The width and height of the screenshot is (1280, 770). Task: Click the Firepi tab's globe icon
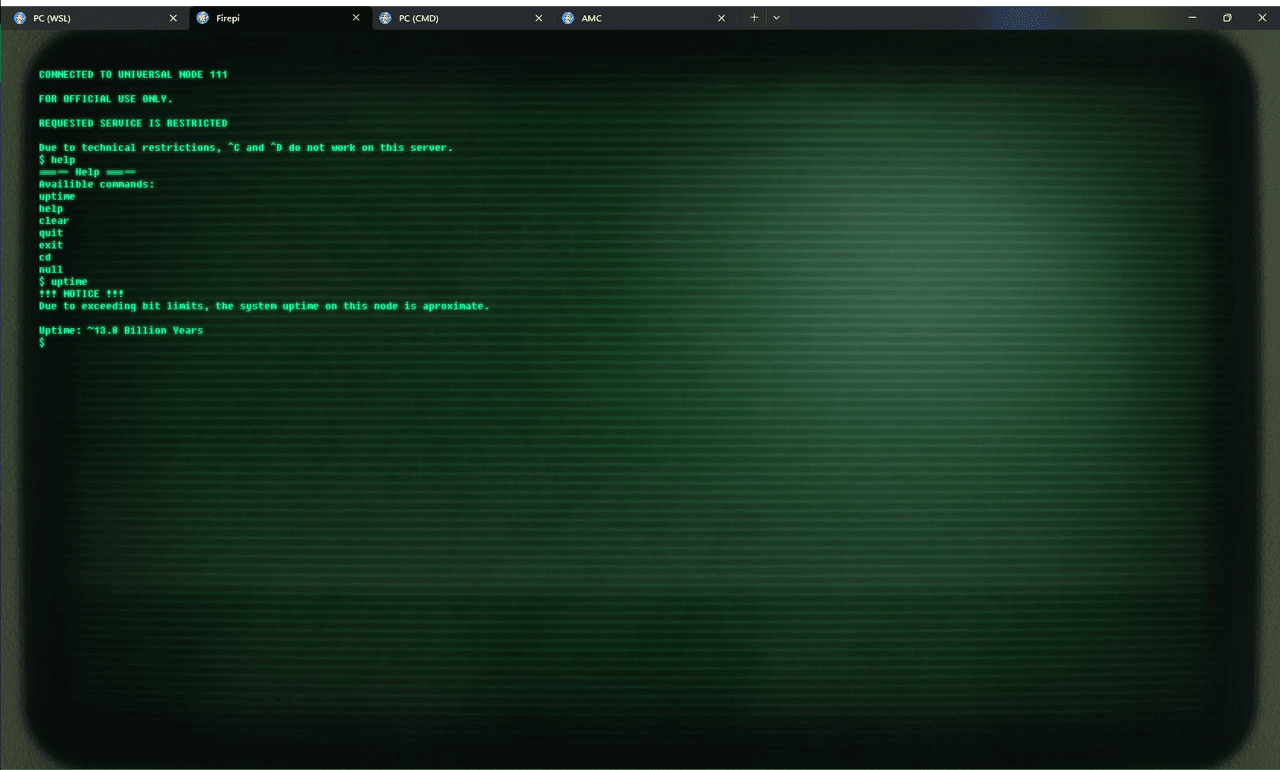[203, 18]
